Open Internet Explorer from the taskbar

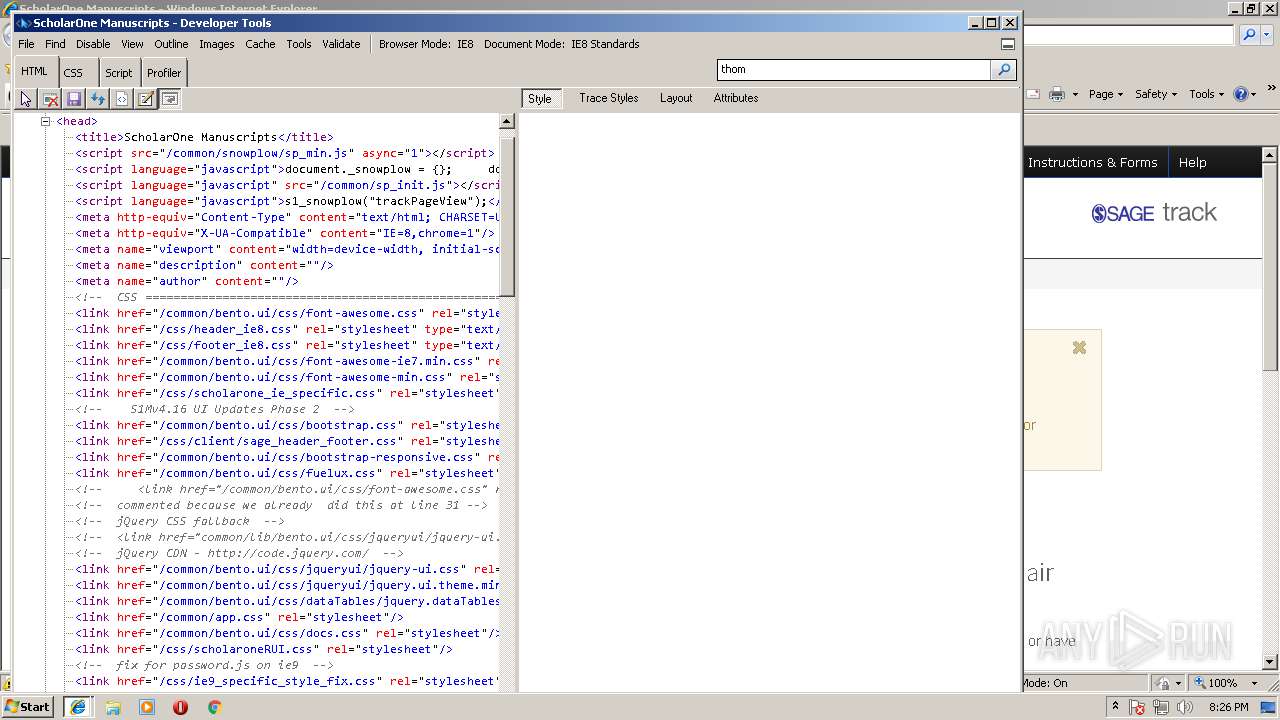[x=77, y=707]
